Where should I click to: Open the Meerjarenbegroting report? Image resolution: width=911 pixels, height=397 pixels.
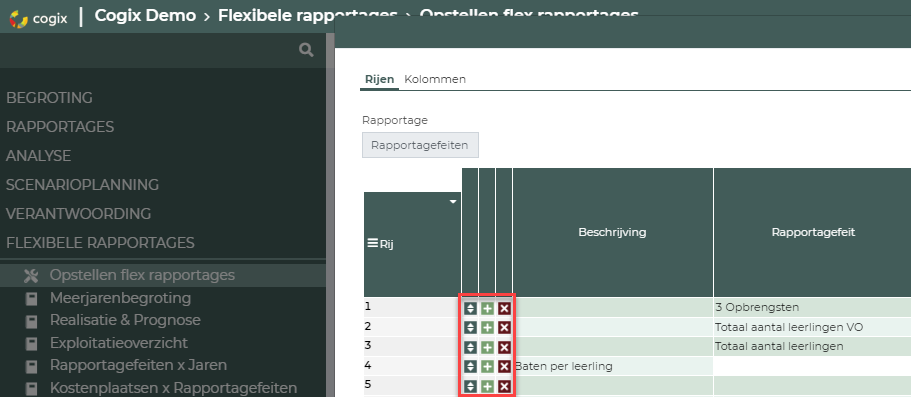120,298
